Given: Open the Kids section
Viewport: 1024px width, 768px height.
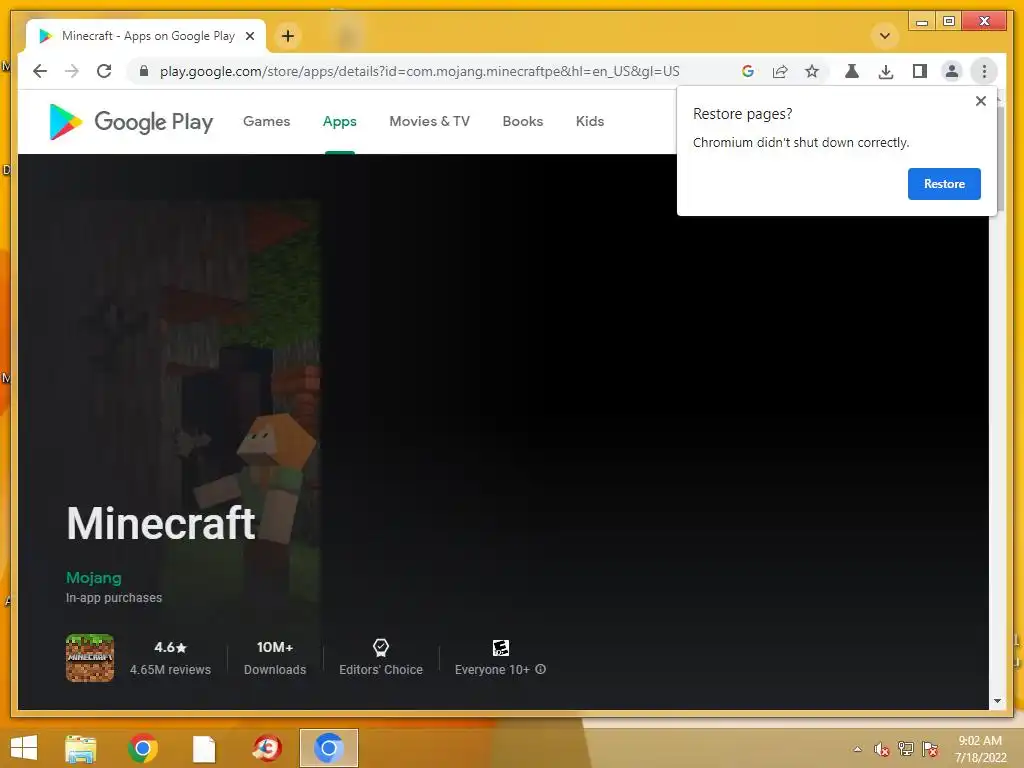Looking at the screenshot, I should (590, 121).
